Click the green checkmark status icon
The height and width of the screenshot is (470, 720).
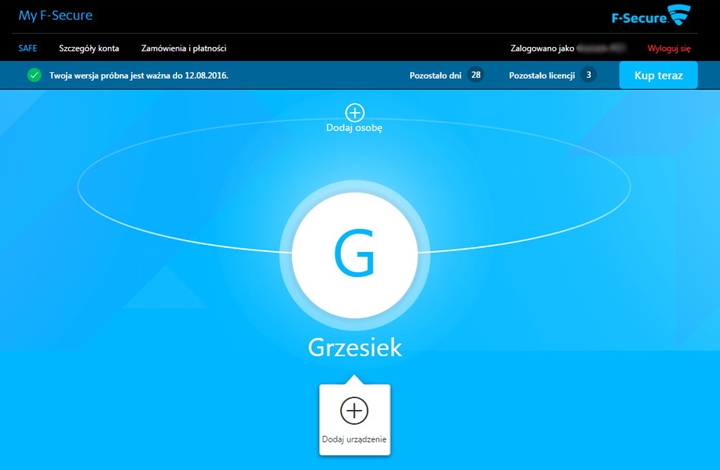[35, 75]
